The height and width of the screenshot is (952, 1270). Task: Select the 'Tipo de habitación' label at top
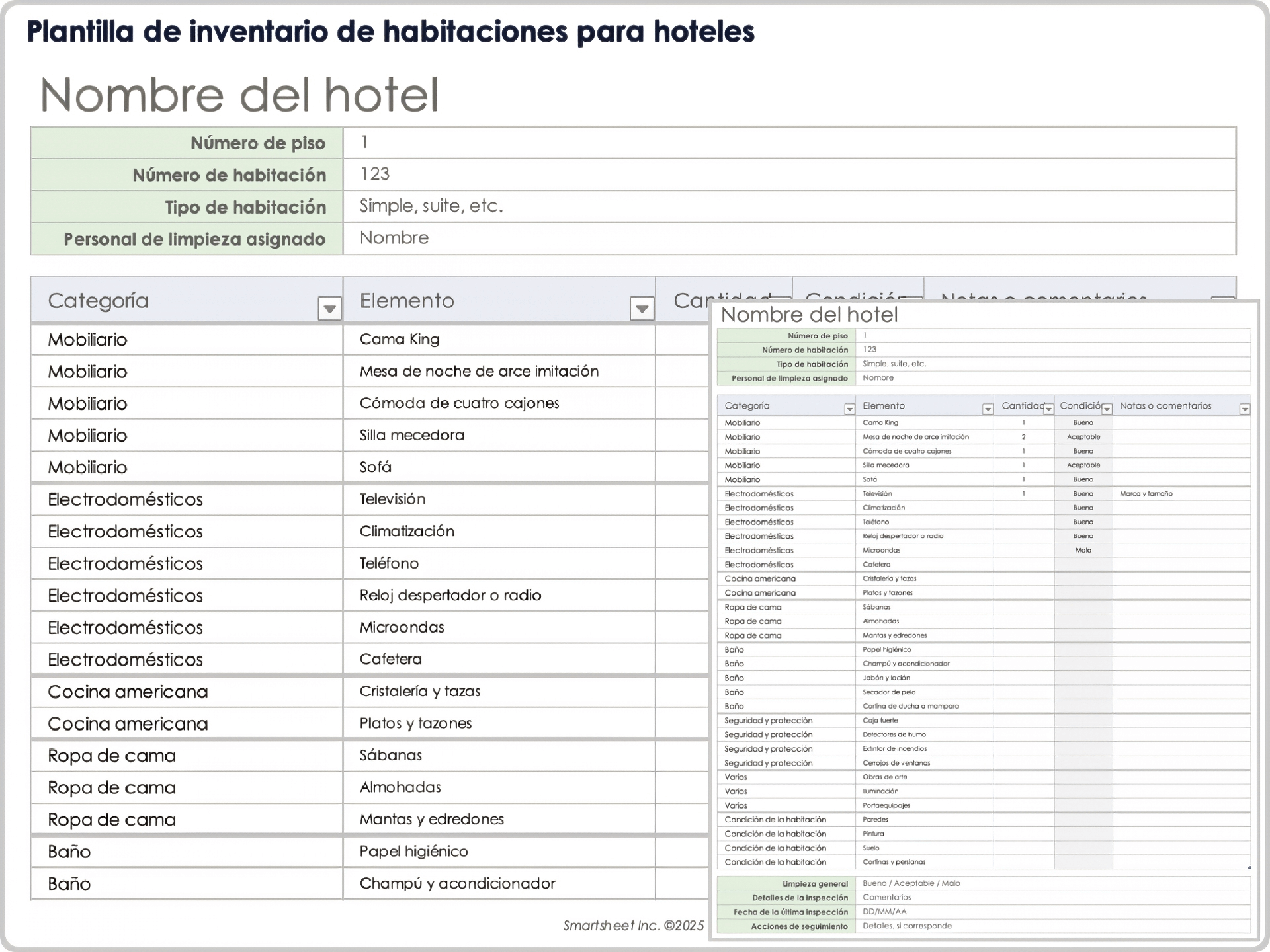pyautogui.click(x=245, y=208)
